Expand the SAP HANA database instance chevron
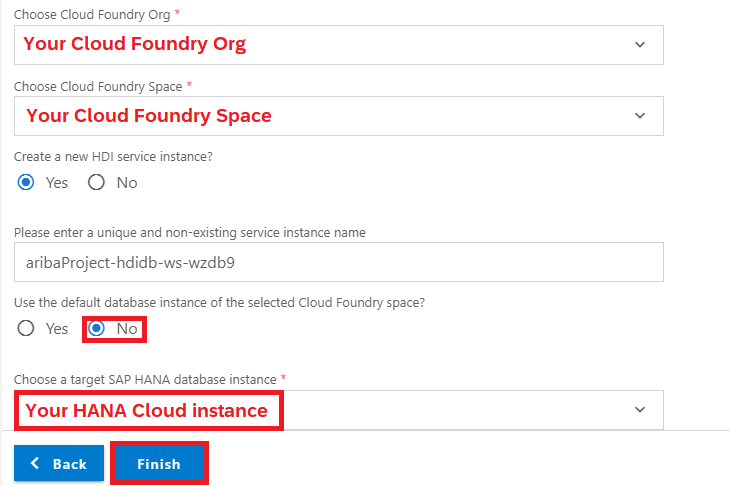 click(x=640, y=410)
